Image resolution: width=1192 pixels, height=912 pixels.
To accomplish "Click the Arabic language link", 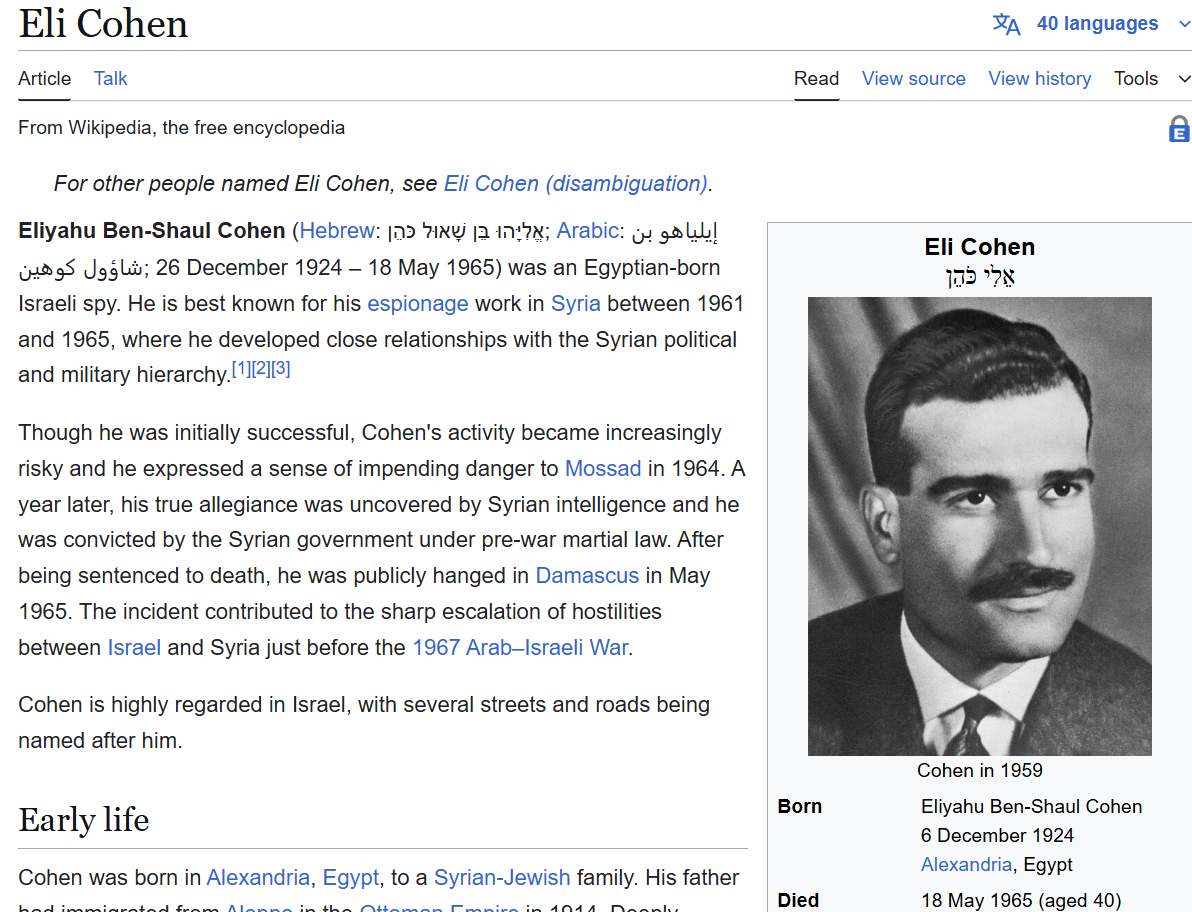I will [588, 230].
